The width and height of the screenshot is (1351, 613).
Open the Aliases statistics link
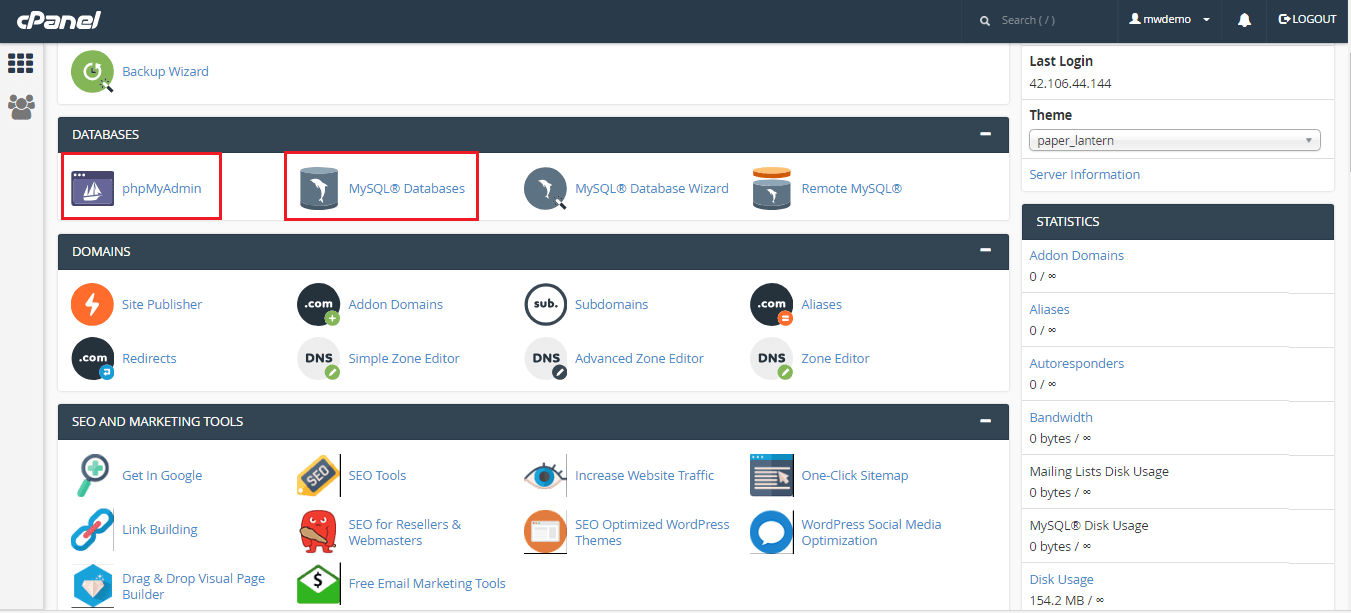coord(1049,309)
